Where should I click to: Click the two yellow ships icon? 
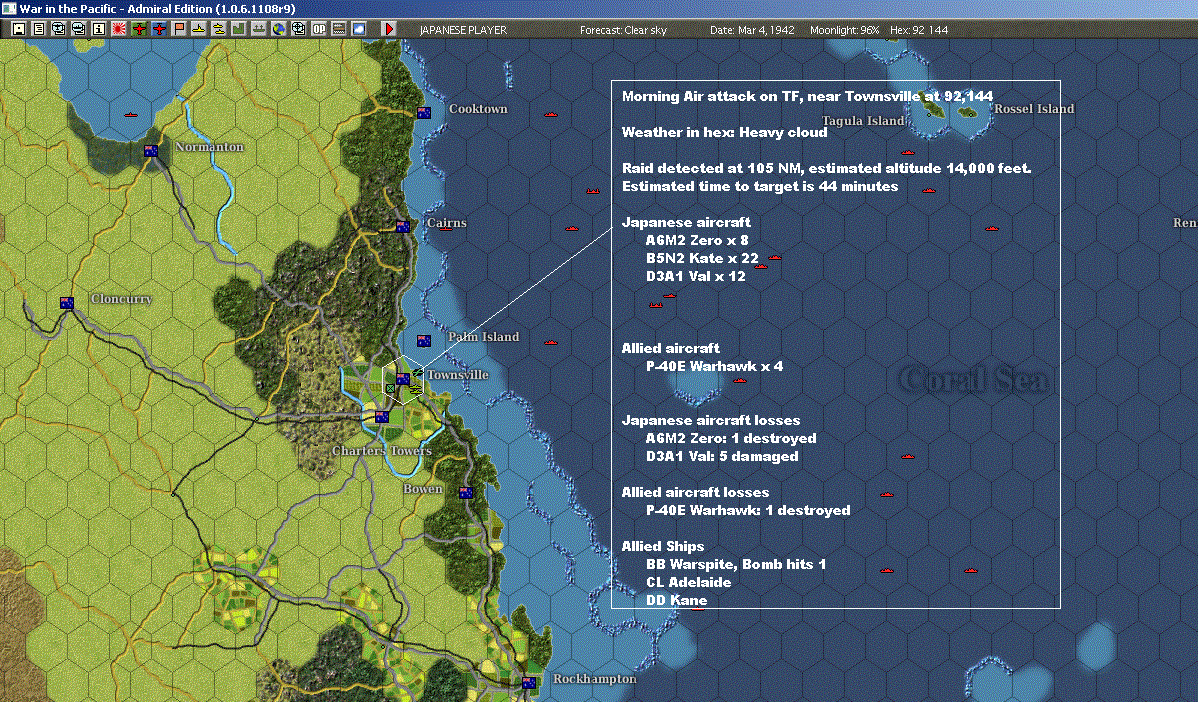pos(219,29)
